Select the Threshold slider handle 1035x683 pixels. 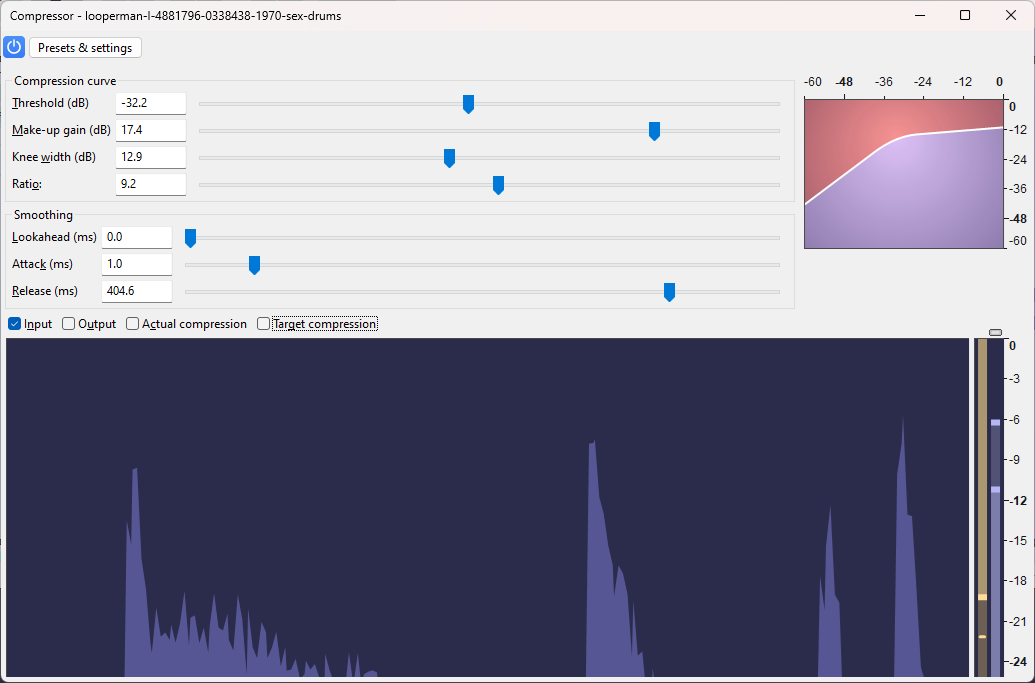467,103
